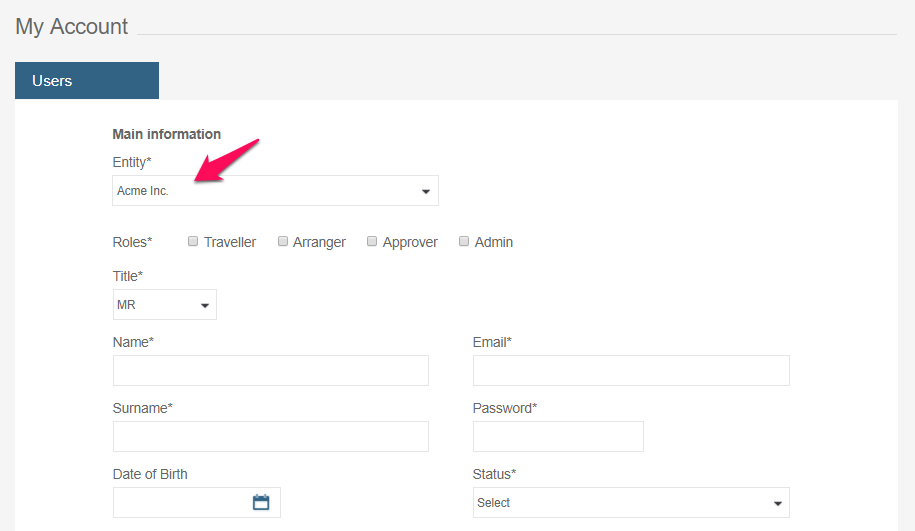Switch to the Users tab
This screenshot has width=915, height=531.
pos(87,81)
